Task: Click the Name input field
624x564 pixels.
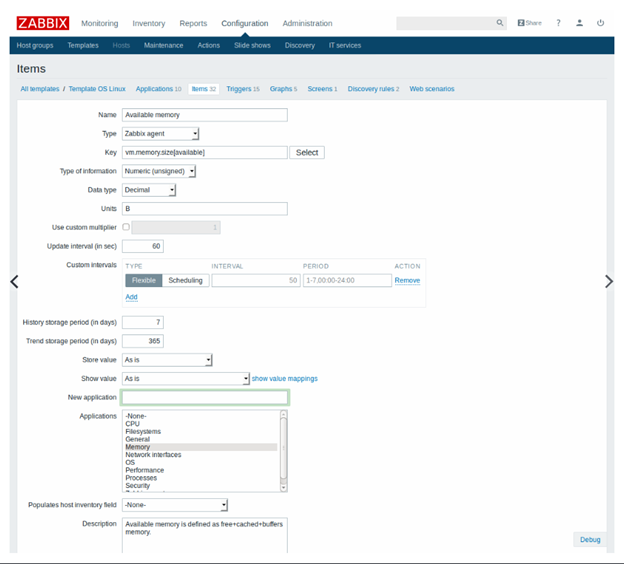Action: pyautogui.click(x=205, y=115)
